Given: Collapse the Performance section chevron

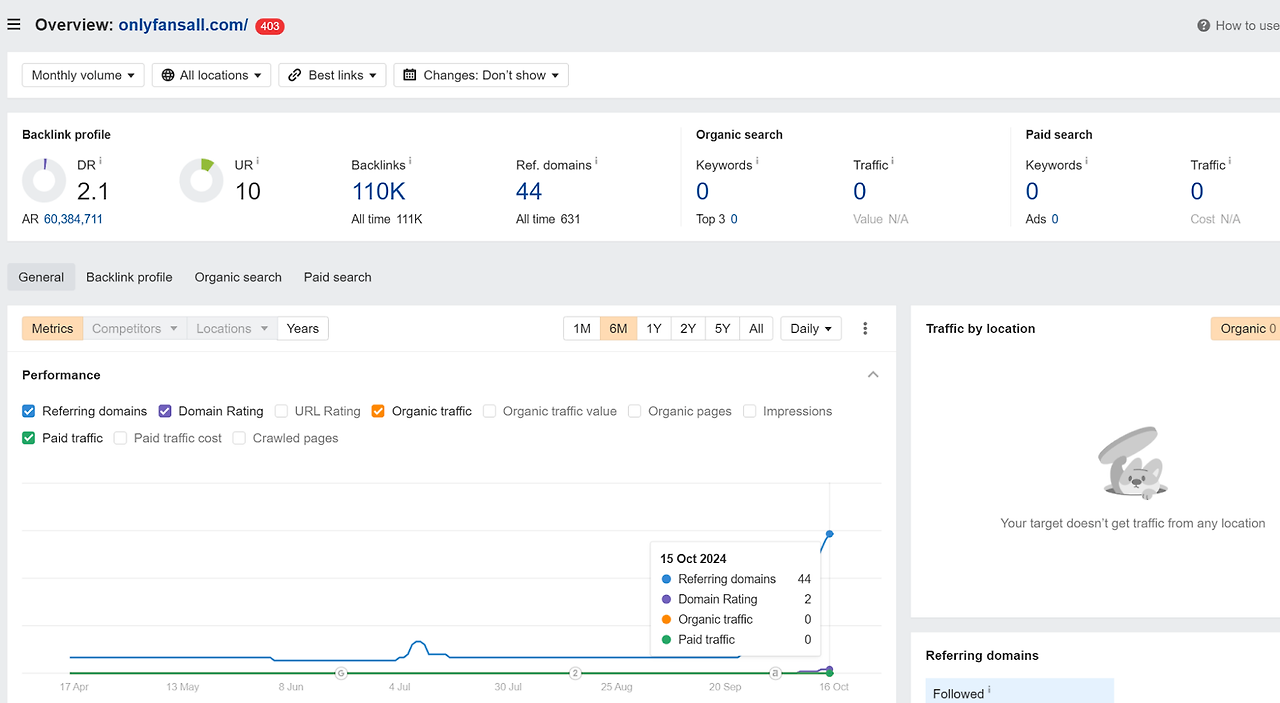Looking at the screenshot, I should [x=873, y=375].
